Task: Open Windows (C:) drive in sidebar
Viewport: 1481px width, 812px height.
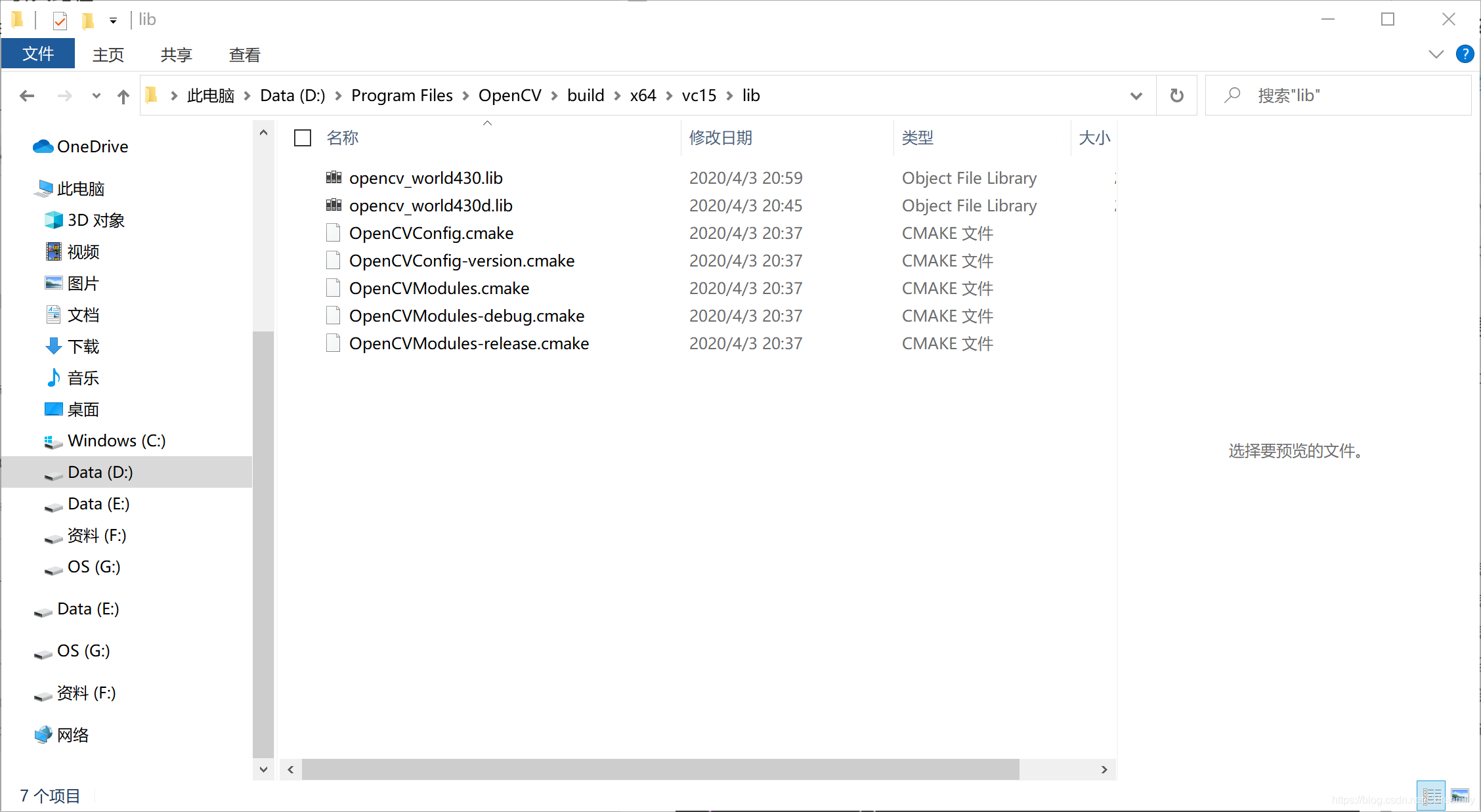Action: coord(105,440)
